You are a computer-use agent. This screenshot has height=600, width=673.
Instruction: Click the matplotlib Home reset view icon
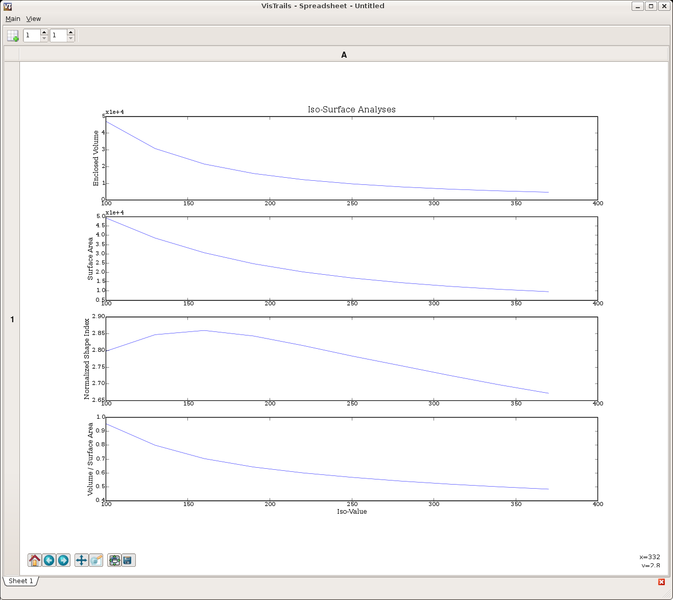coord(34,560)
